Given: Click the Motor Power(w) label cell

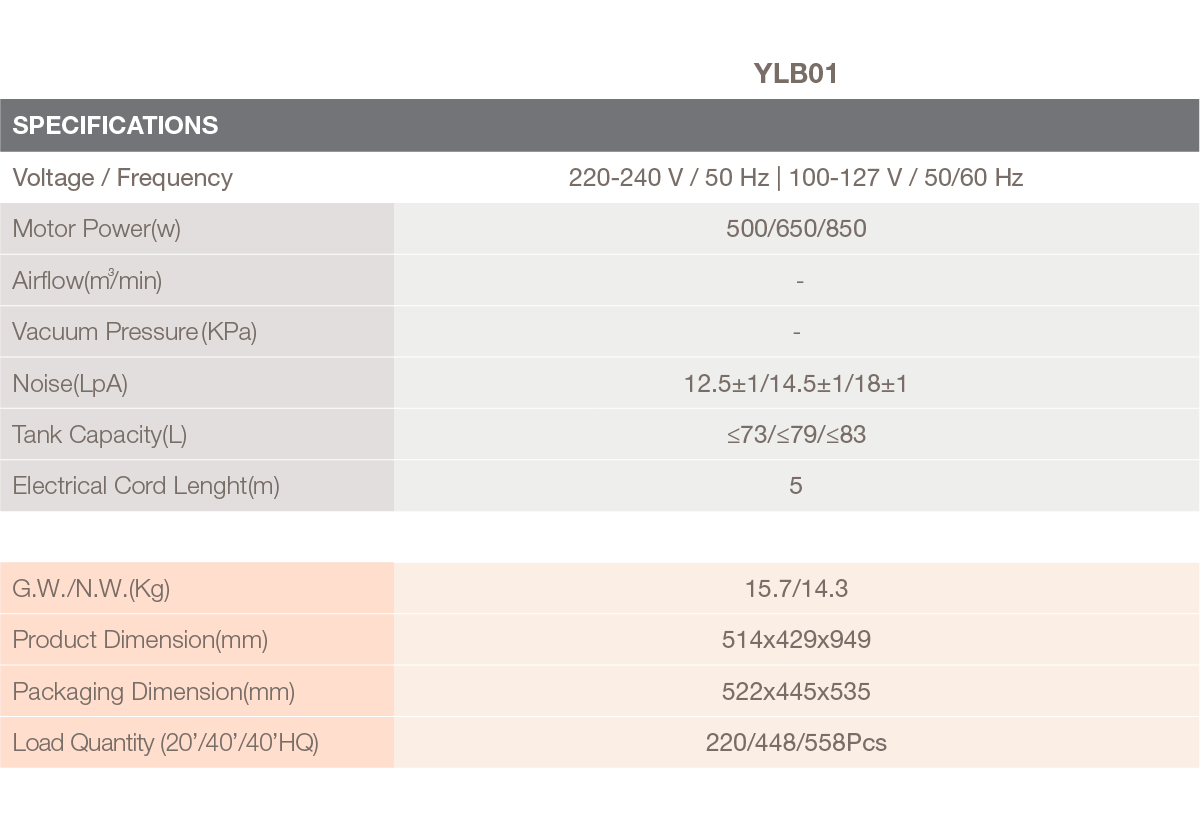Looking at the screenshot, I should [x=197, y=229].
